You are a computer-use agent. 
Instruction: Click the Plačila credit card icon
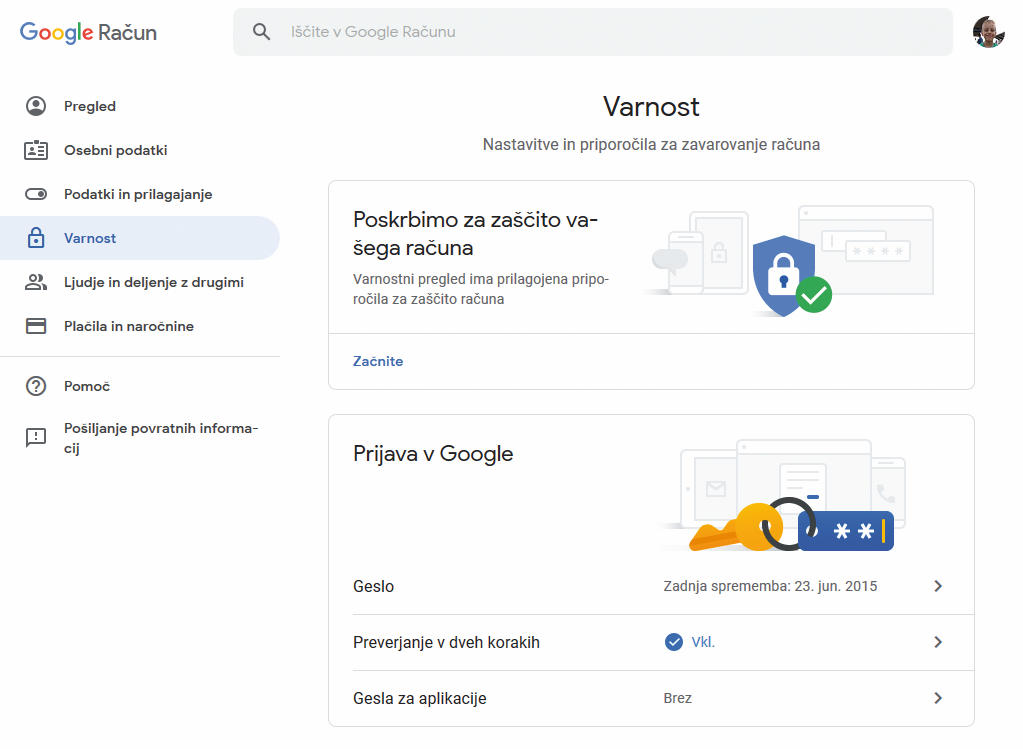pos(36,326)
